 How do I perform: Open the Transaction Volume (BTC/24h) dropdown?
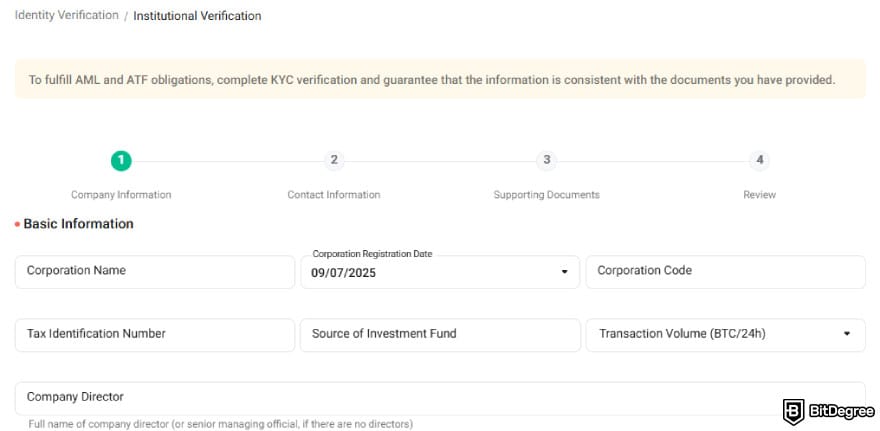point(726,335)
